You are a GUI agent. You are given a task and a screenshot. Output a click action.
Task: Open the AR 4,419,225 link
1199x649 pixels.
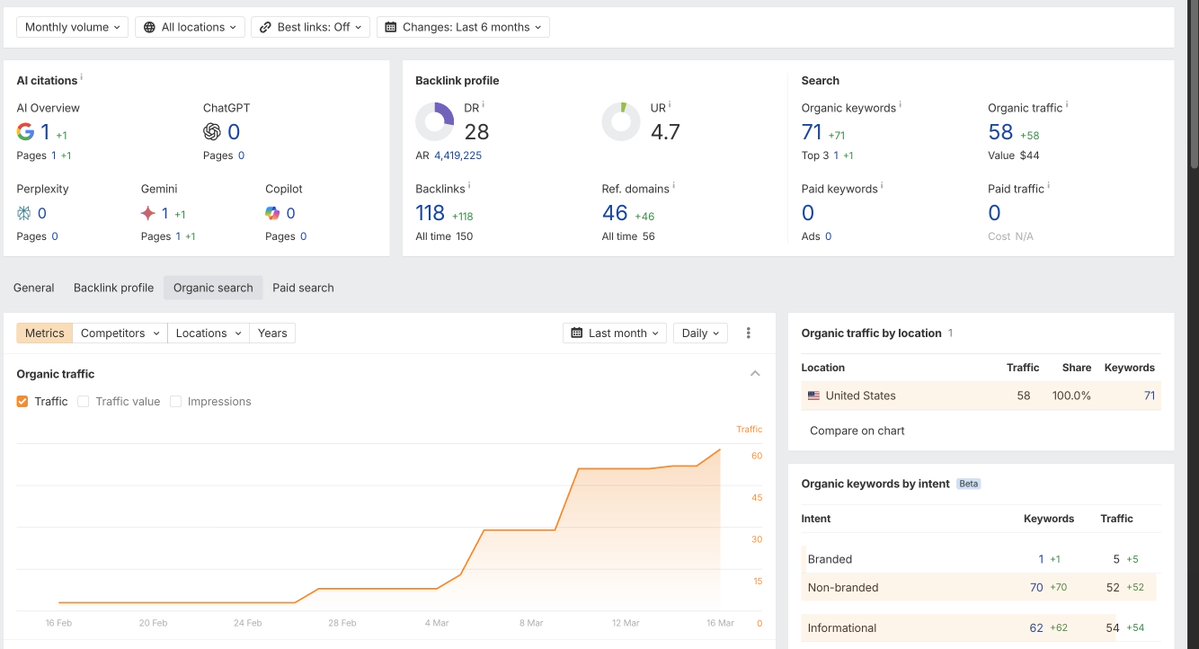pos(457,155)
